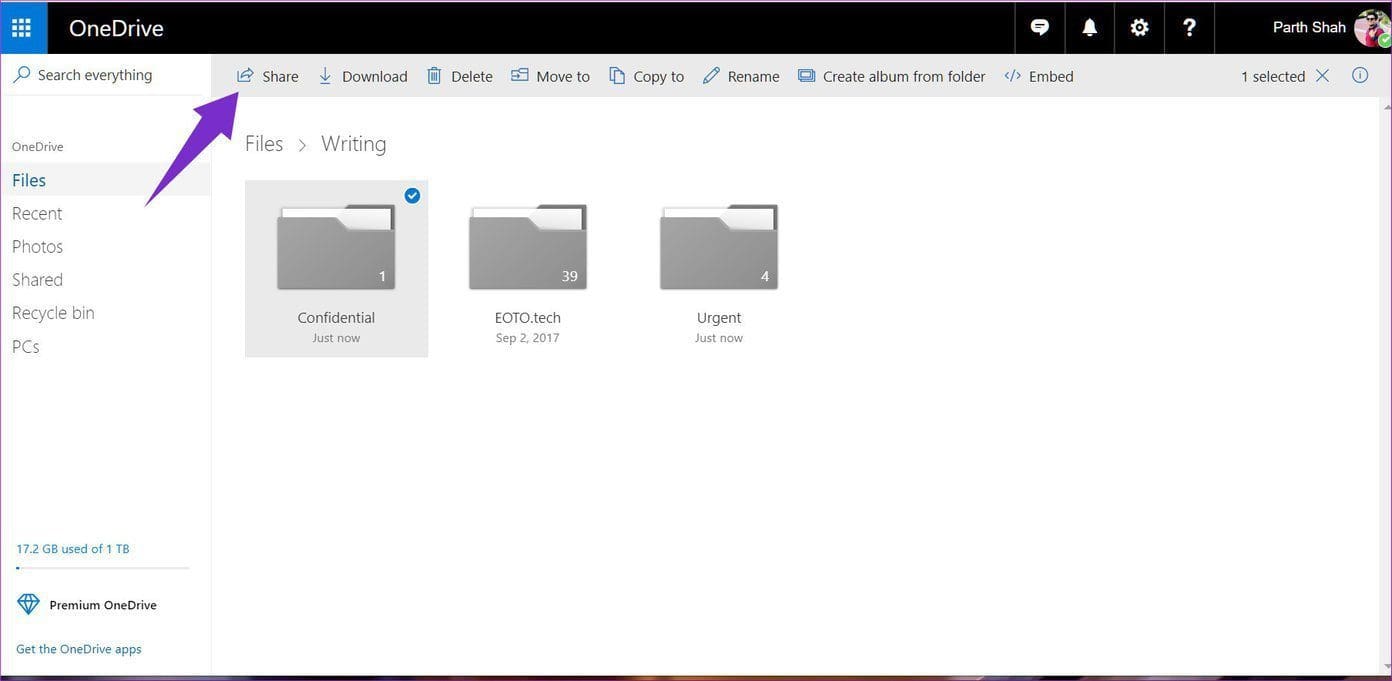Uncheck the Confidential folder selection checkmark
Screen dimensions: 1392x681
(x=412, y=195)
